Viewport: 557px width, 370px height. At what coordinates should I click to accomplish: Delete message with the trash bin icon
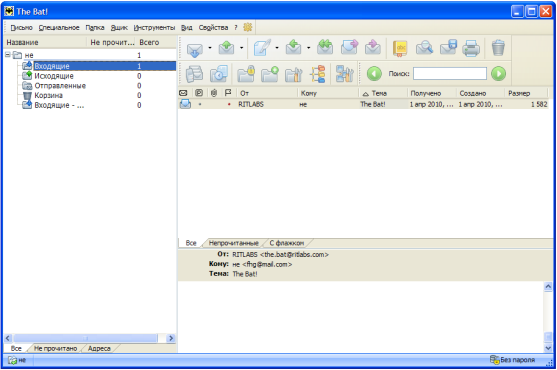pyautogui.click(x=498, y=48)
